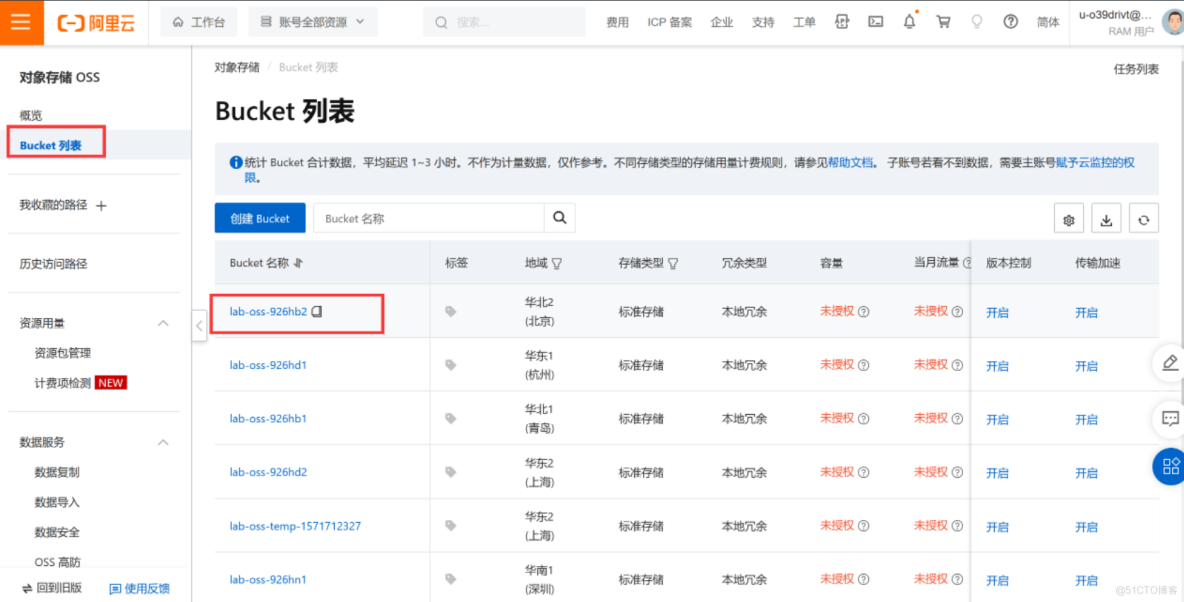The width and height of the screenshot is (1184, 602).
Task: Enable transfer acceleration for lab-oss-926hd1
Action: (x=1086, y=366)
